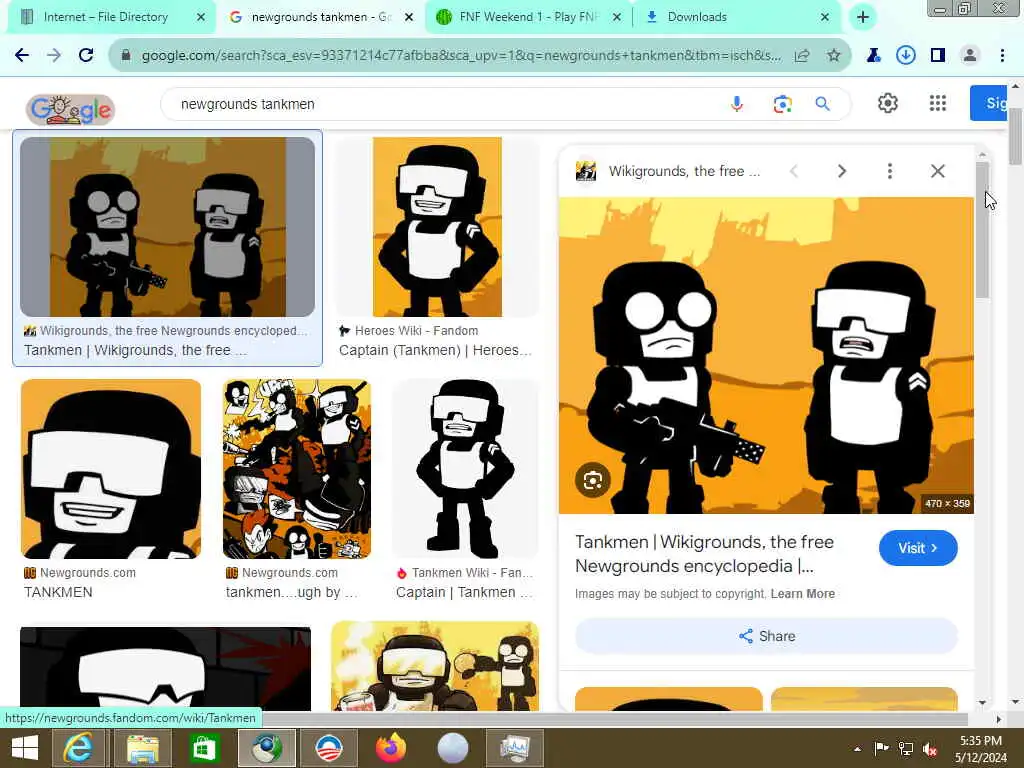Open the Tankmen Wikigrounds title link
This screenshot has width=1024, height=768.
[x=704, y=554]
